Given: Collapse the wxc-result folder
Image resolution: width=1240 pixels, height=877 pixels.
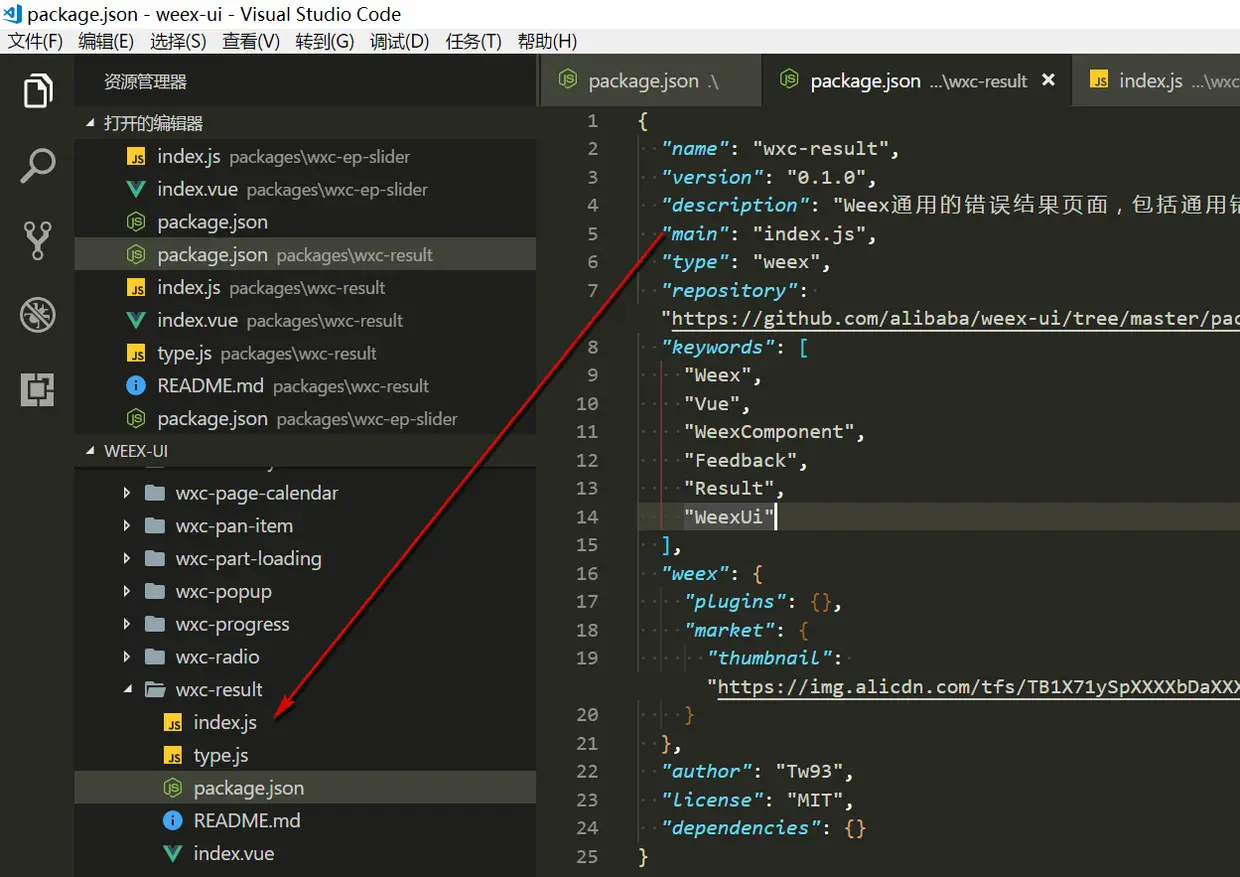Looking at the screenshot, I should pos(126,690).
